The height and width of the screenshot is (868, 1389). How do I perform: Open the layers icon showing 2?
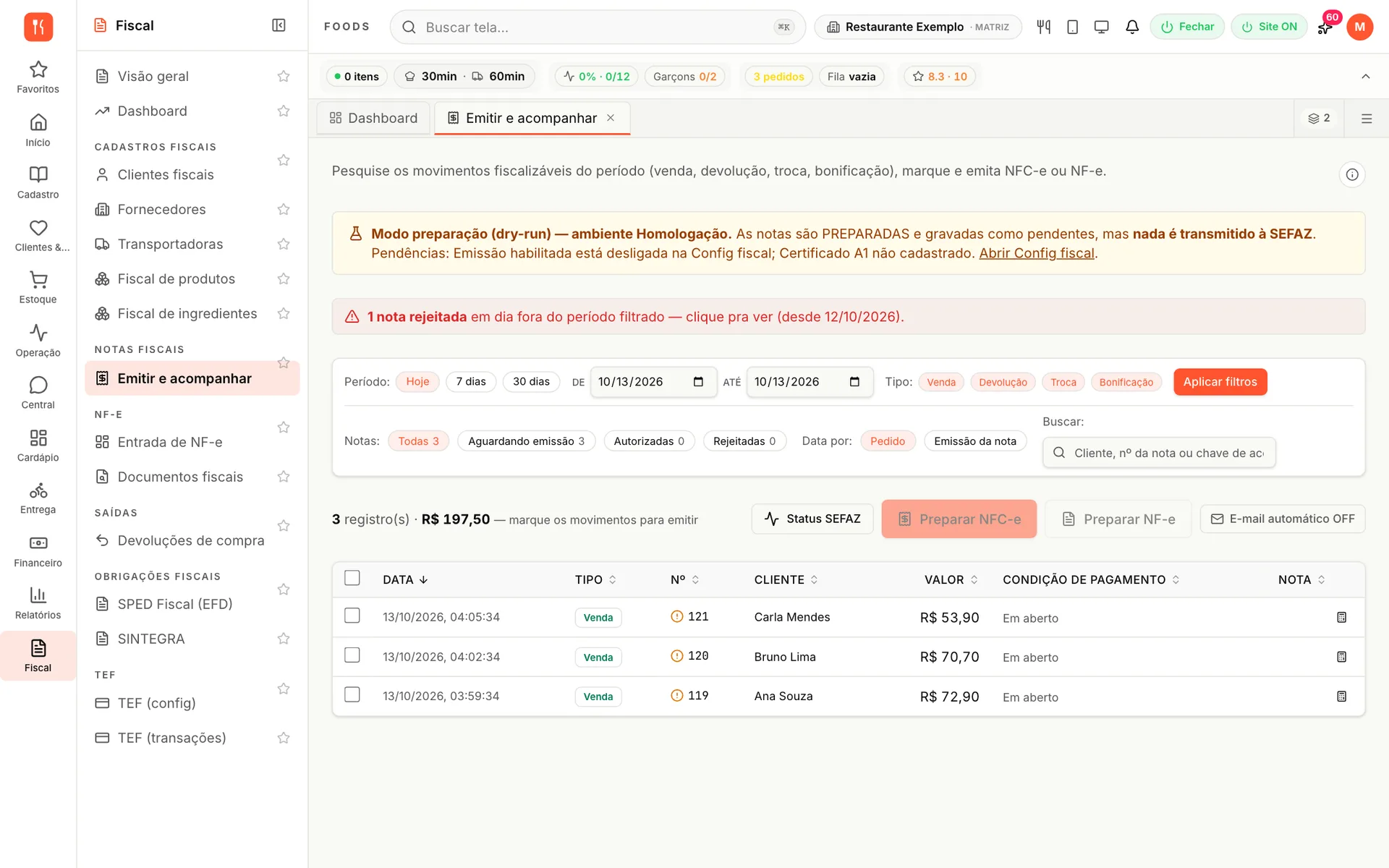coord(1319,118)
